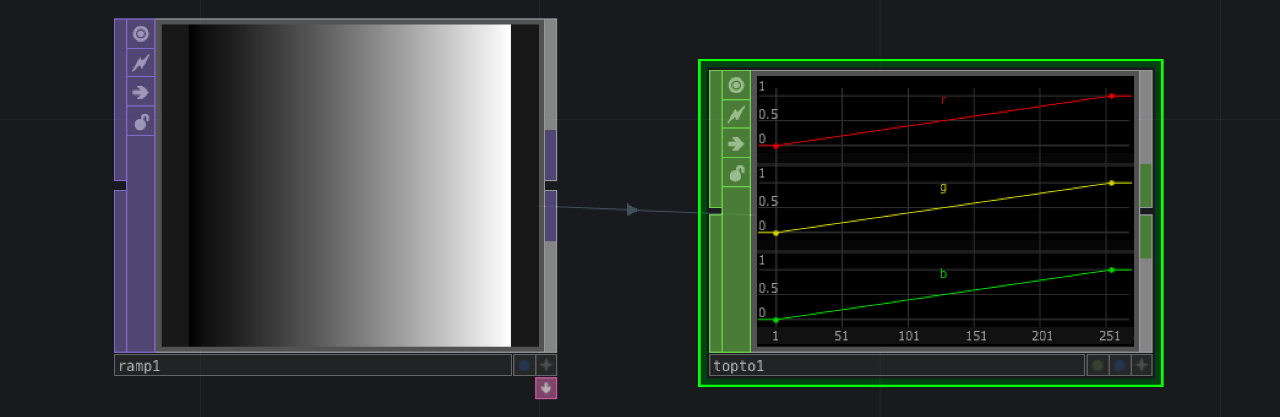Click ramp1's upper purple output connector
1280x417 pixels.
pos(550,155)
